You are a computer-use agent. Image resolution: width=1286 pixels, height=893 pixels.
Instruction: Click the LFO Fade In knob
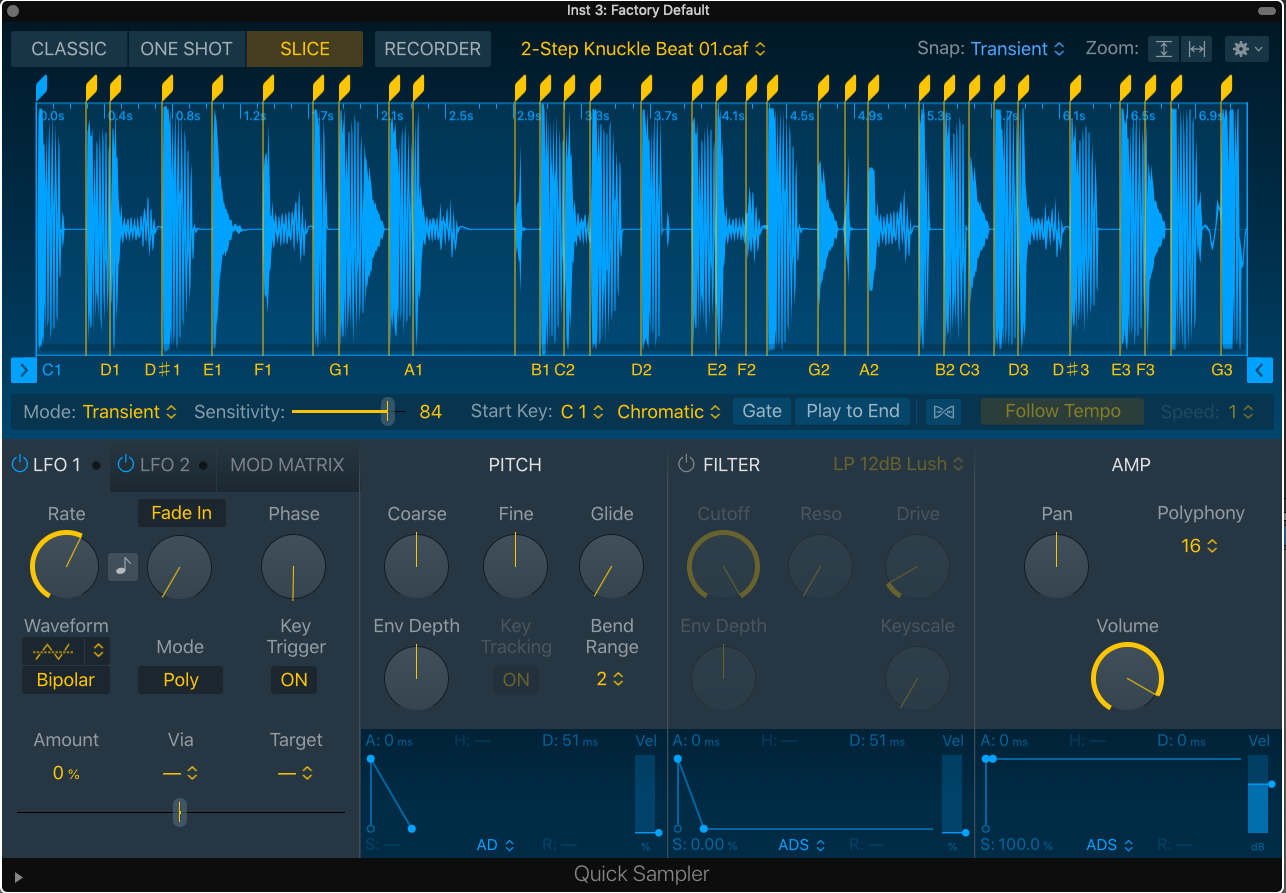(180, 567)
